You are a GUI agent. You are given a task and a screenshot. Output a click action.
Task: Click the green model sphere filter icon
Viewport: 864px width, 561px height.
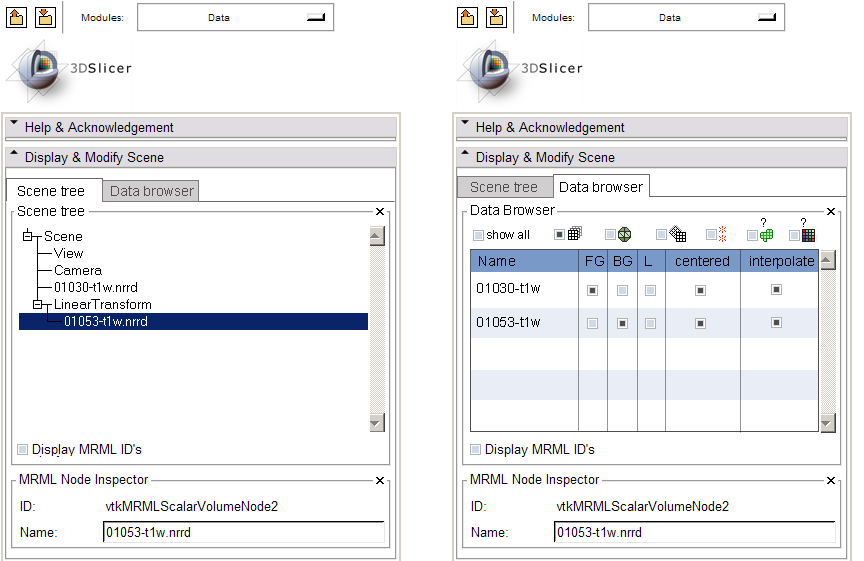(x=623, y=234)
